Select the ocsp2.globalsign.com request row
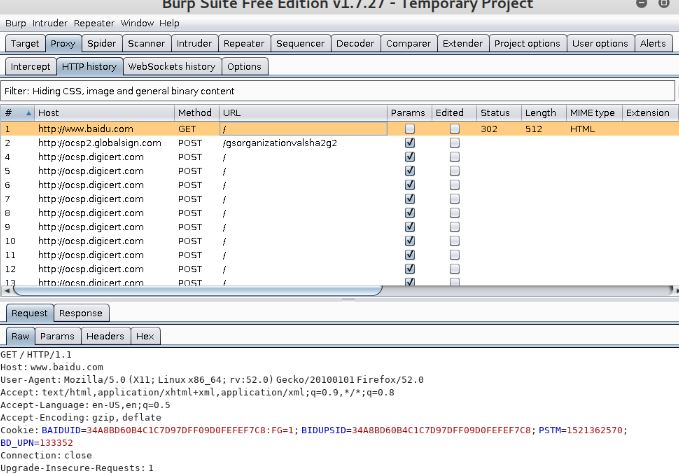Viewport: 679px width, 474px height. pos(340,143)
